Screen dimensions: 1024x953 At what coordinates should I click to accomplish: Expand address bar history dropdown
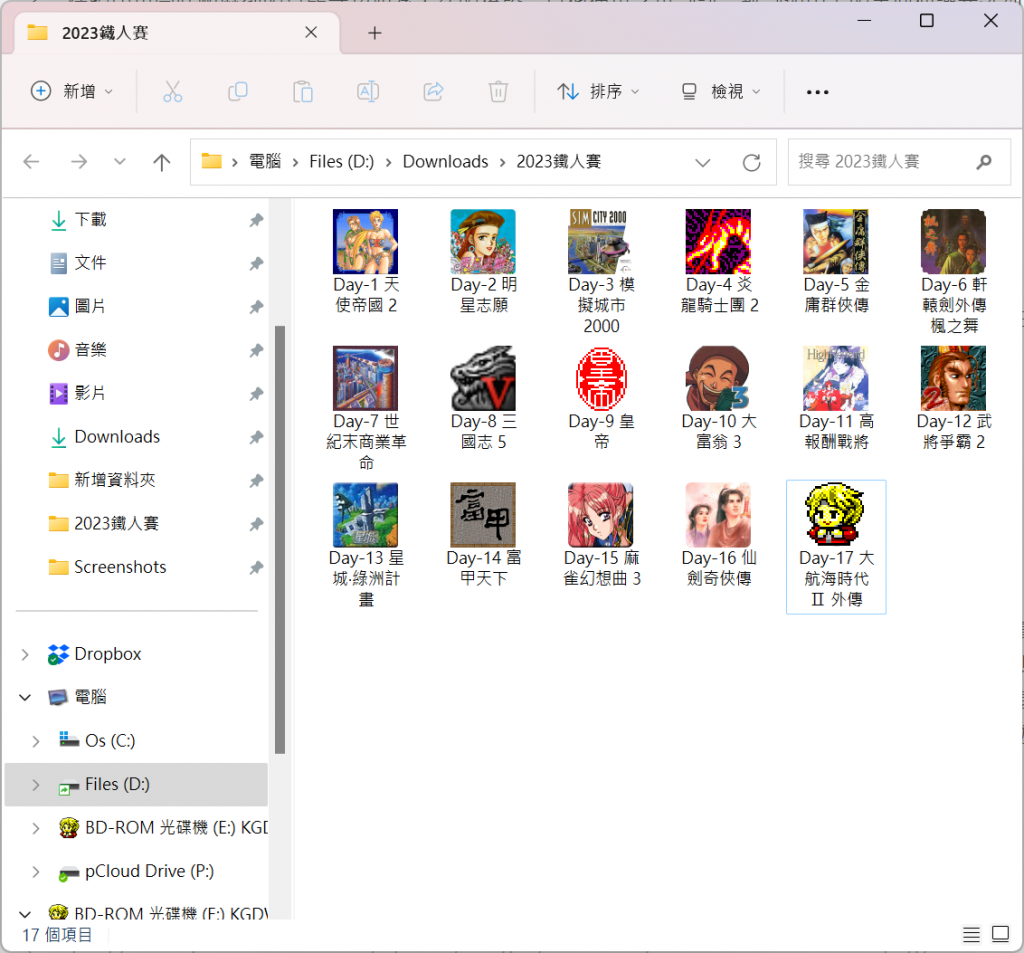point(703,162)
